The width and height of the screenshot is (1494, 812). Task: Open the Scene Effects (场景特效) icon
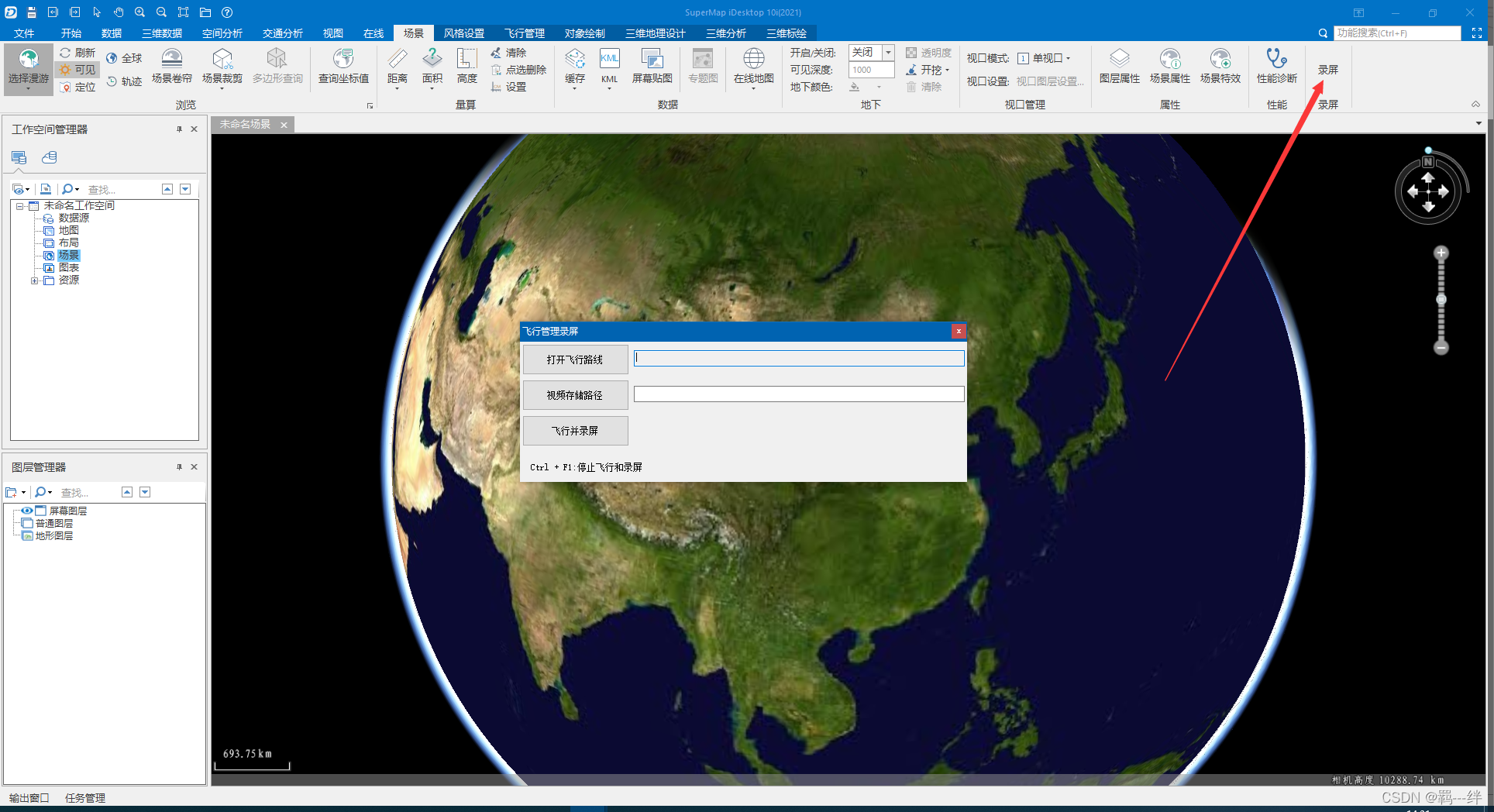point(1220,67)
